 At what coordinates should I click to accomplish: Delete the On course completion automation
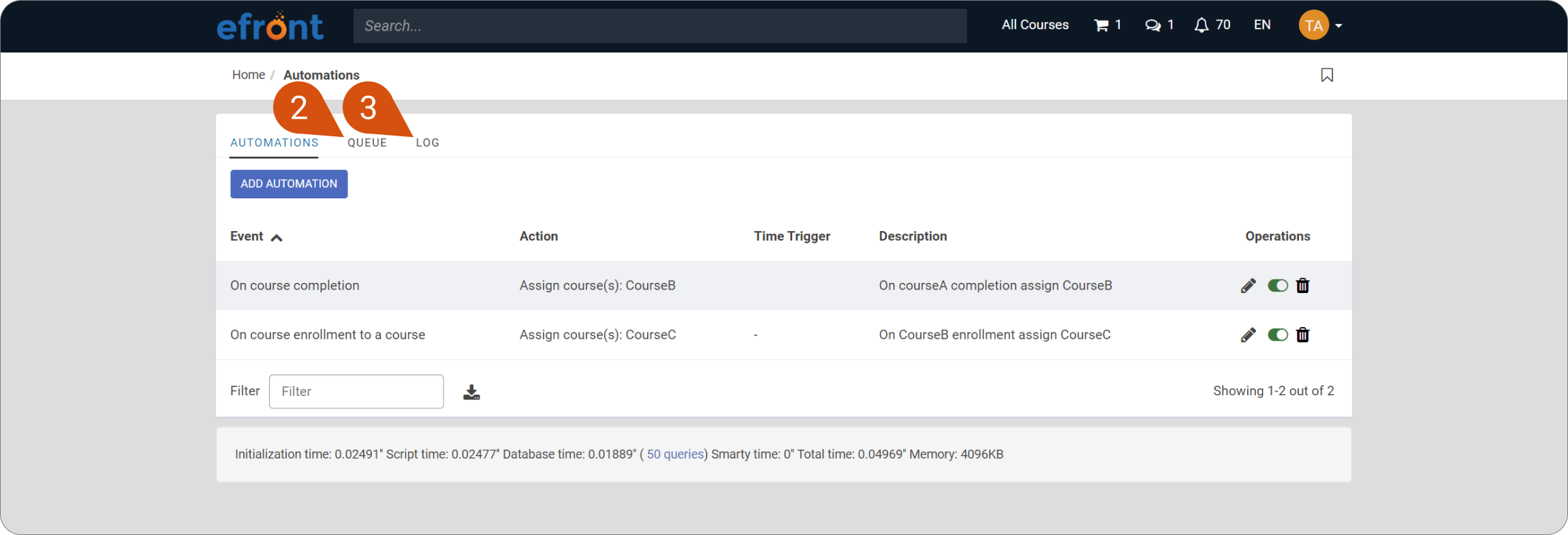[1302, 286]
